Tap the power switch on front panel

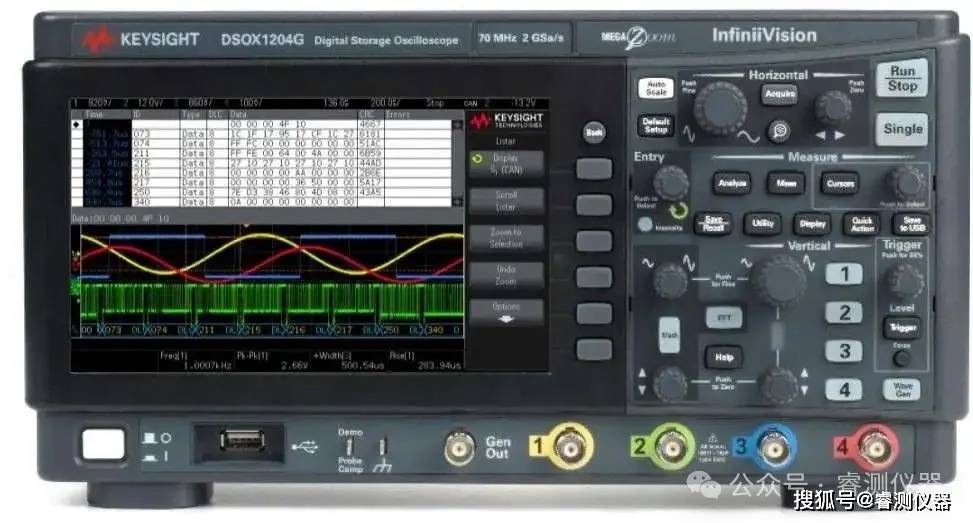(104, 444)
